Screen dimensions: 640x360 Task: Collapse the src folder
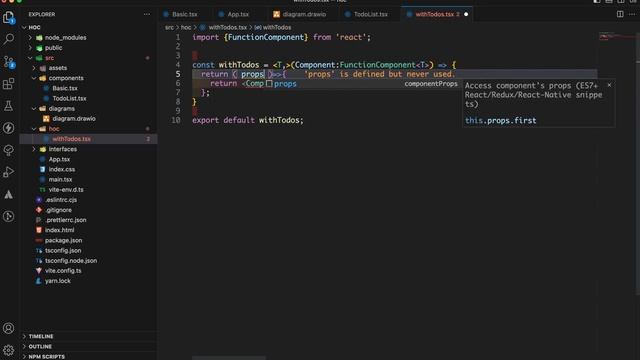pyautogui.click(x=30, y=58)
